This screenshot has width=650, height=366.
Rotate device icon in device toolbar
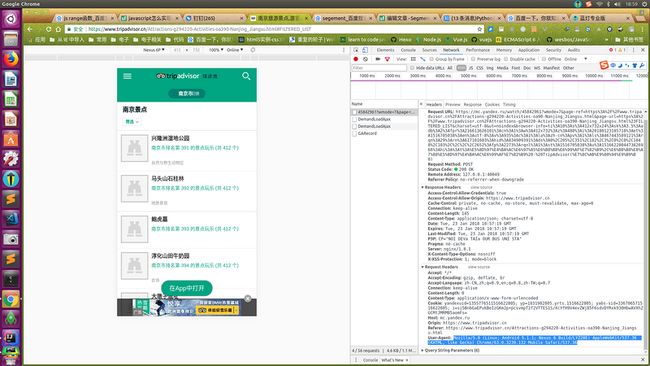pyautogui.click(x=253, y=50)
